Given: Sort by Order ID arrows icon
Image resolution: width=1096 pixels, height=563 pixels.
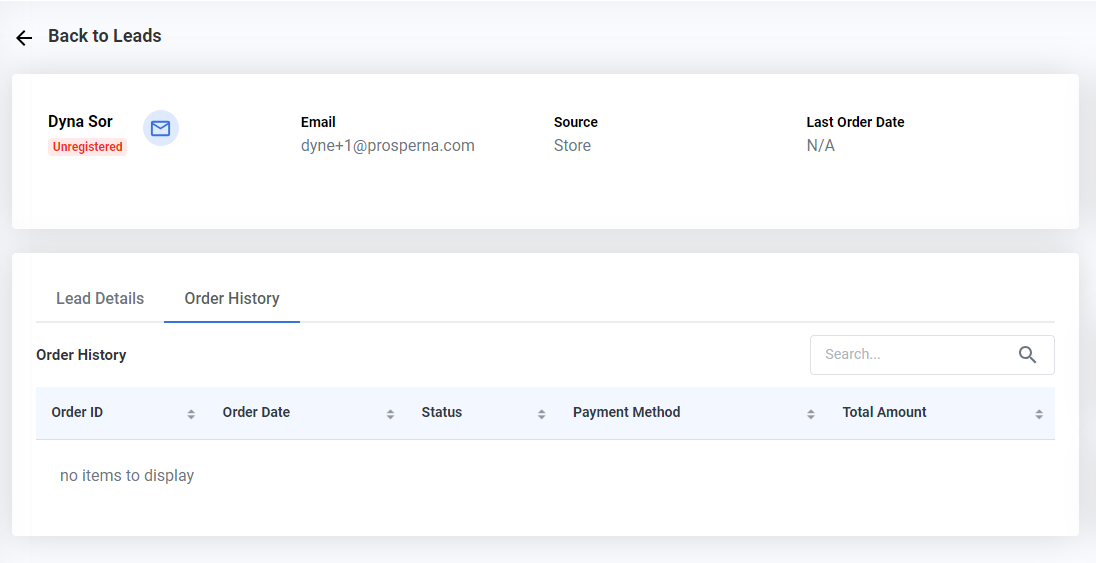Looking at the screenshot, I should pyautogui.click(x=191, y=414).
